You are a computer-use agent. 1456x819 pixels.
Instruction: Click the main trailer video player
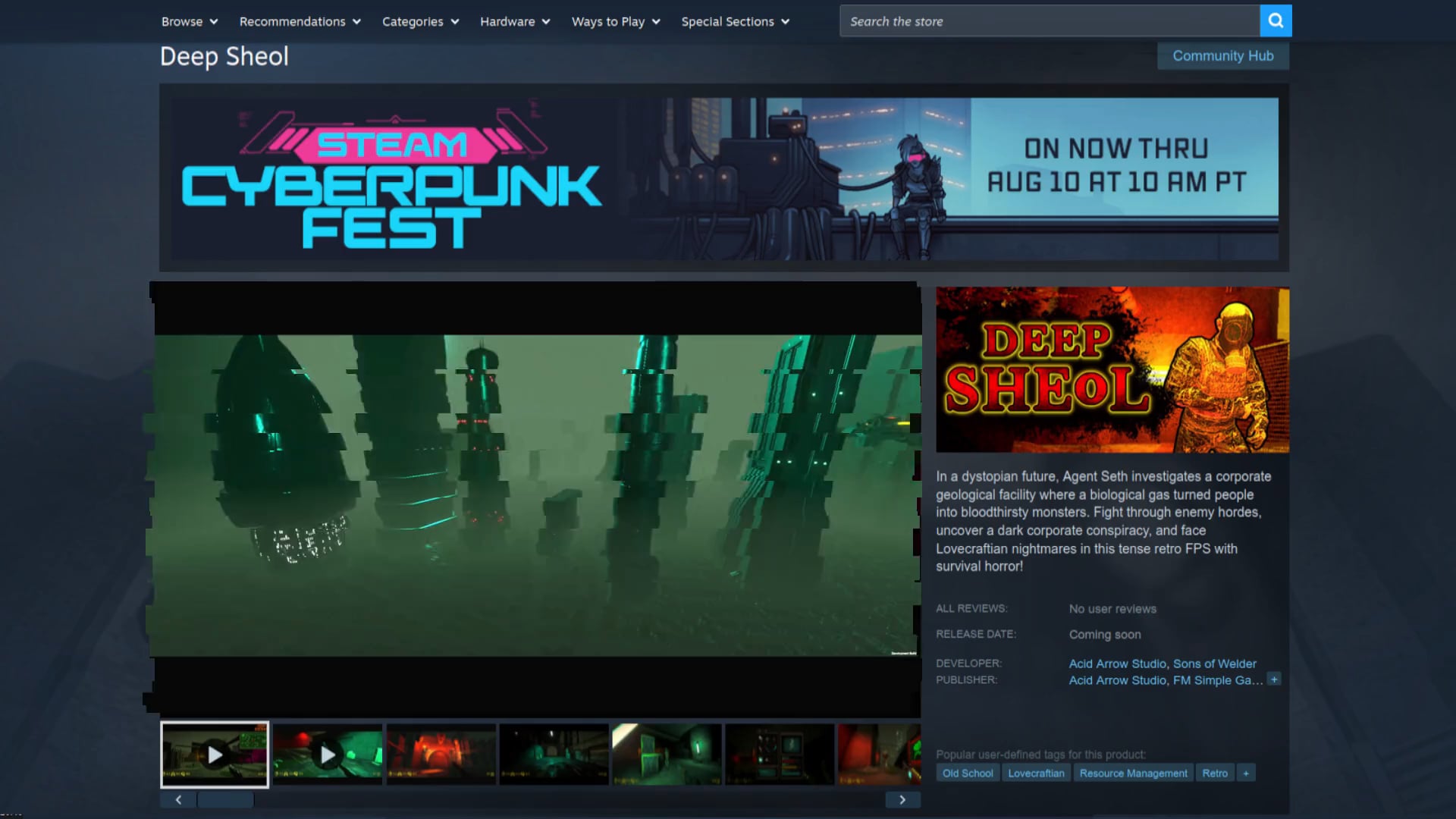537,499
